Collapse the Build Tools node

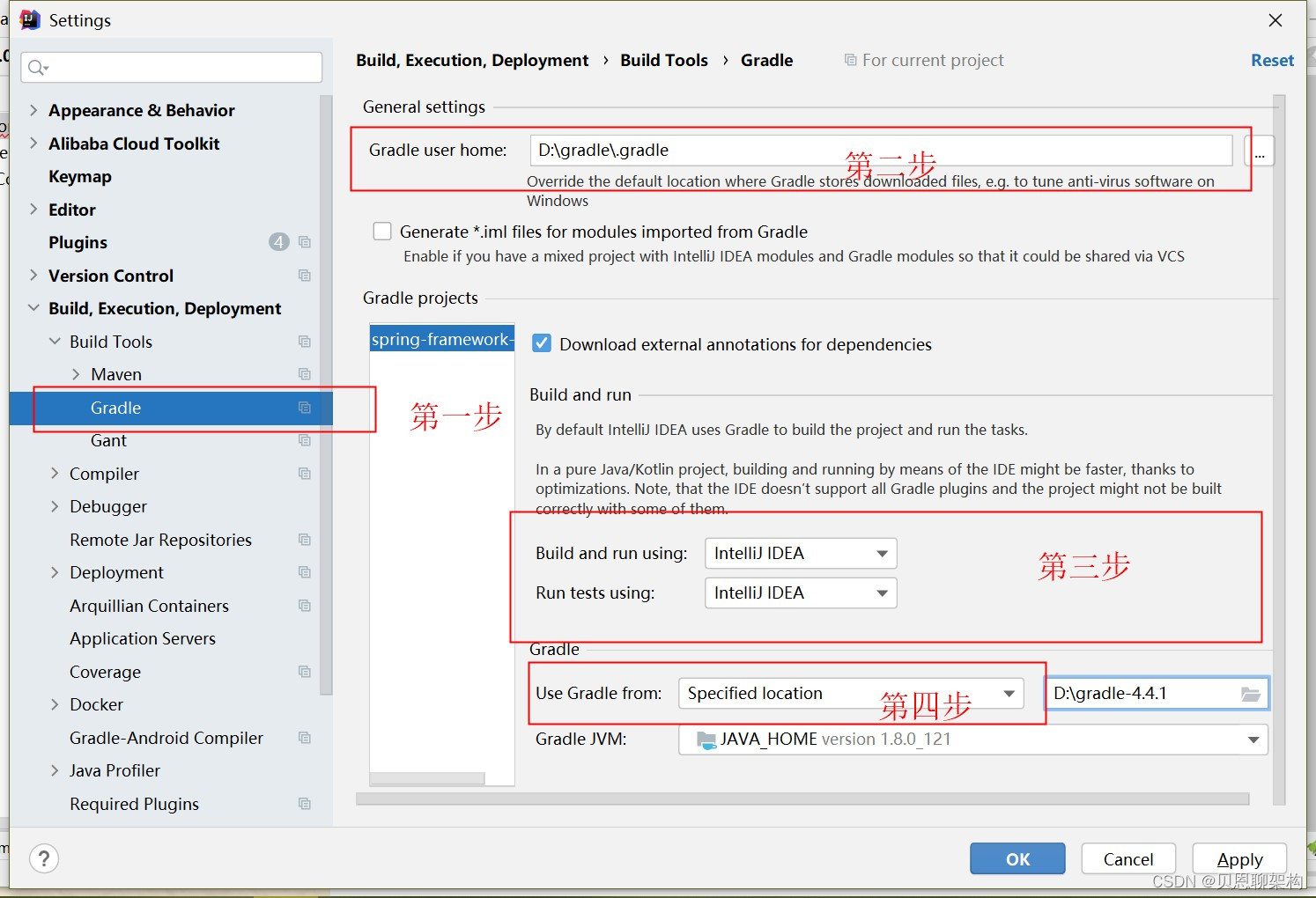(x=55, y=342)
